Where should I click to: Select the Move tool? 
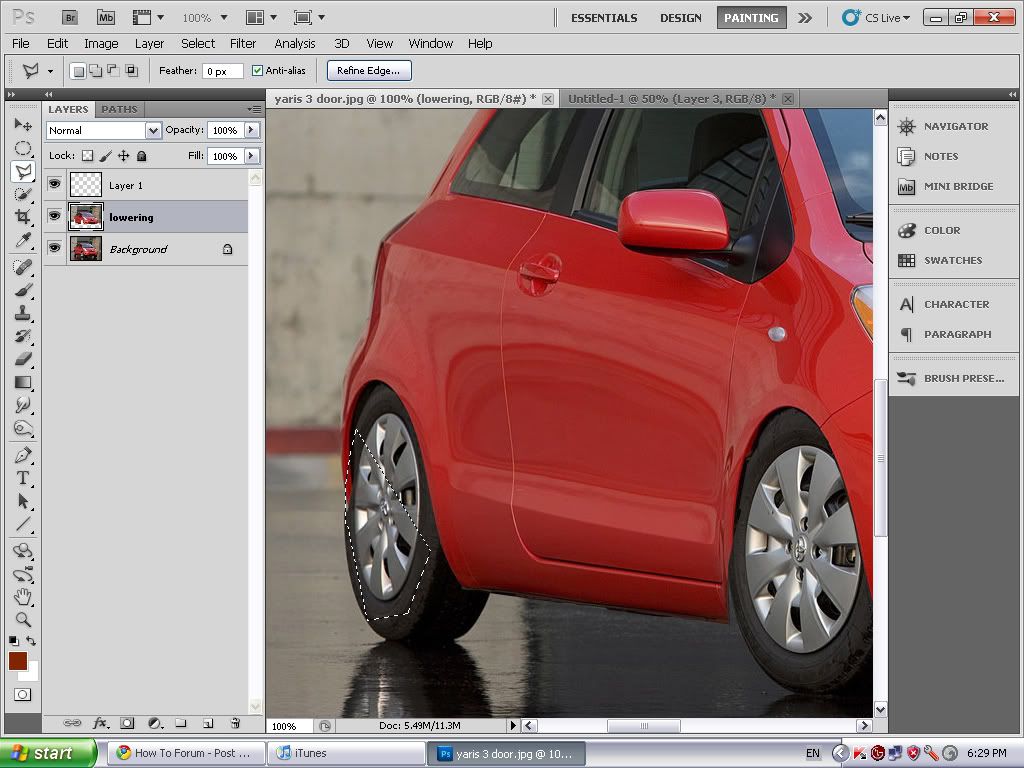[23, 123]
